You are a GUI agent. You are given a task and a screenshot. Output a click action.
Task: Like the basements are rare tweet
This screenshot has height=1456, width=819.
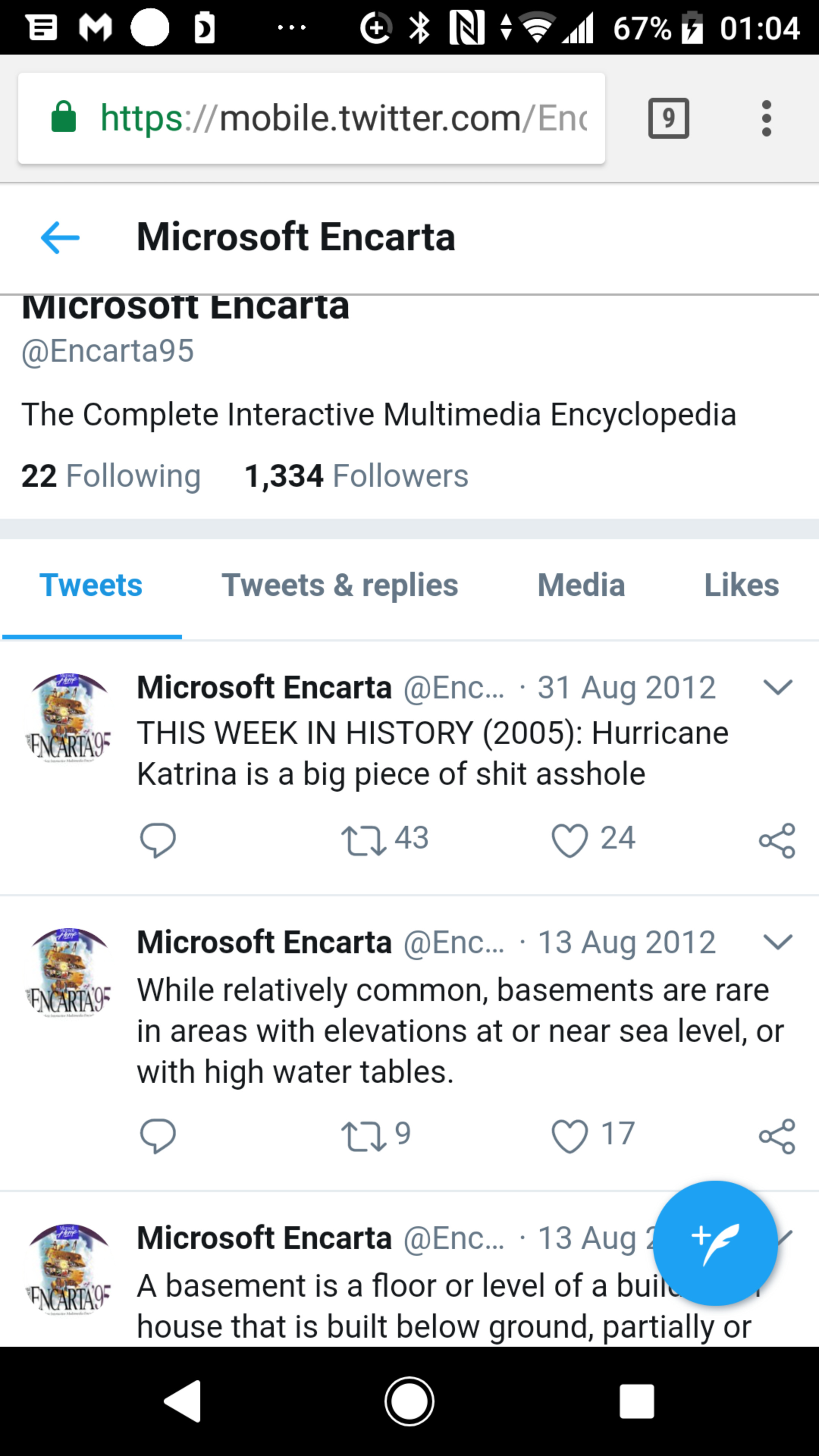(x=569, y=1136)
